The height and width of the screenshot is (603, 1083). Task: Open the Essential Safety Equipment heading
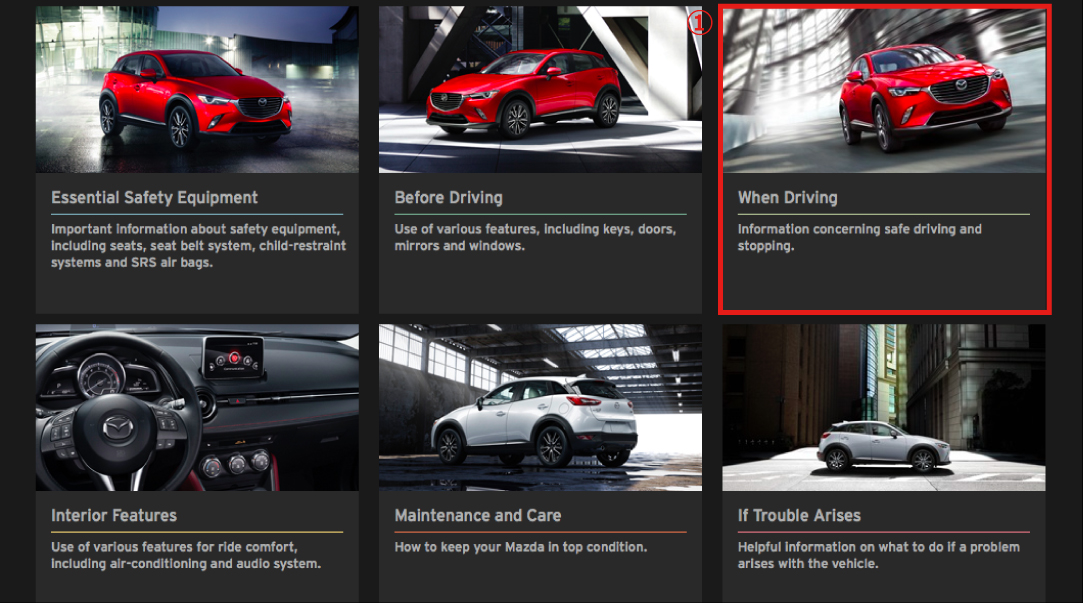(x=154, y=198)
